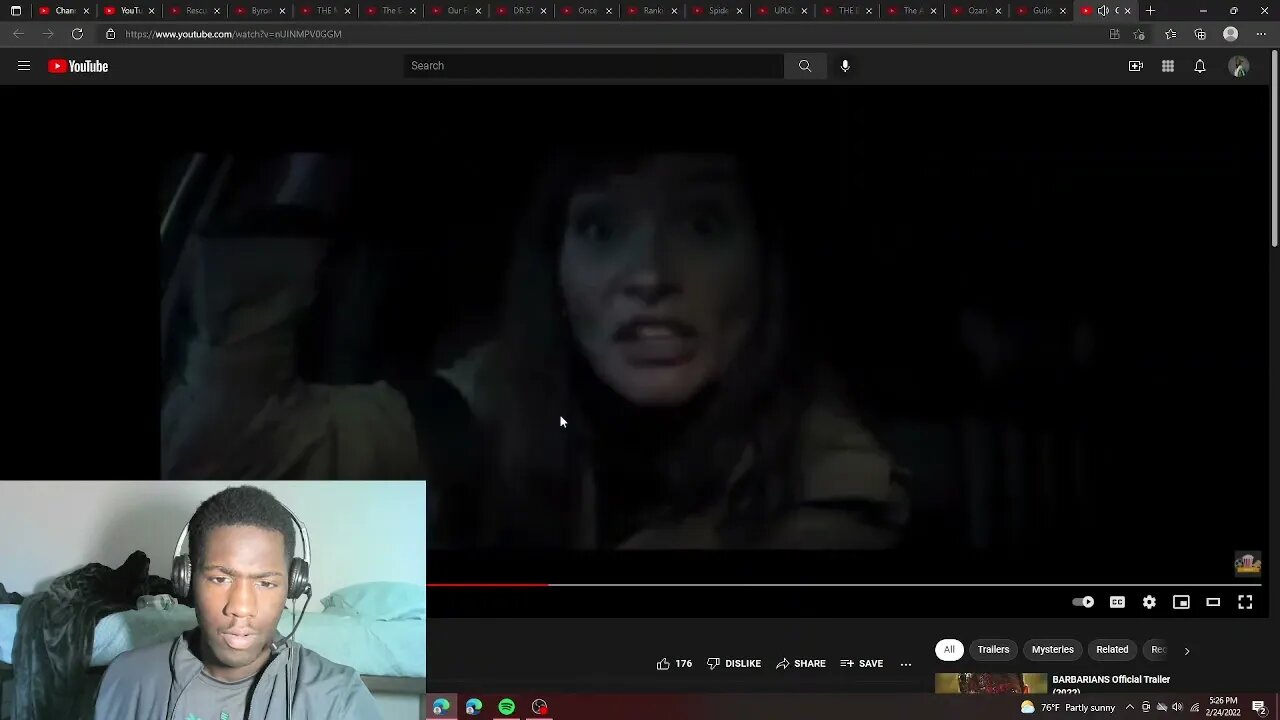The width and height of the screenshot is (1280, 720).
Task: Show more filter chips with the right arrow
Action: 1187,651
